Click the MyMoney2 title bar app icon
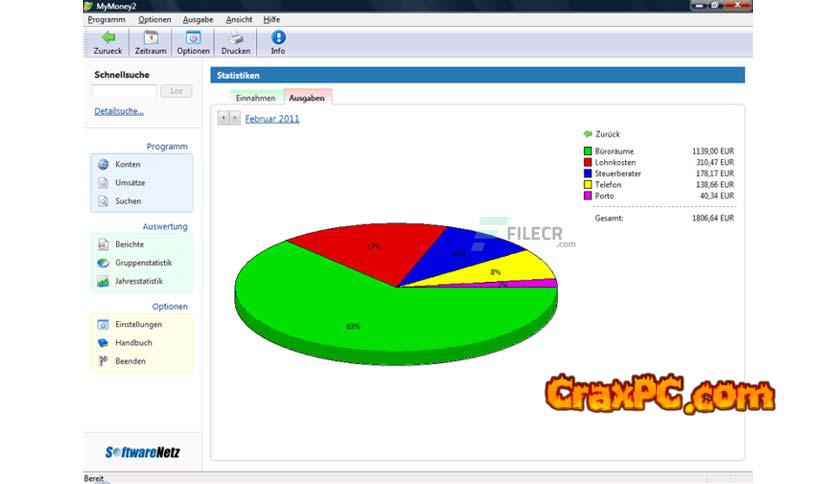The image size is (836, 484). pos(89,6)
